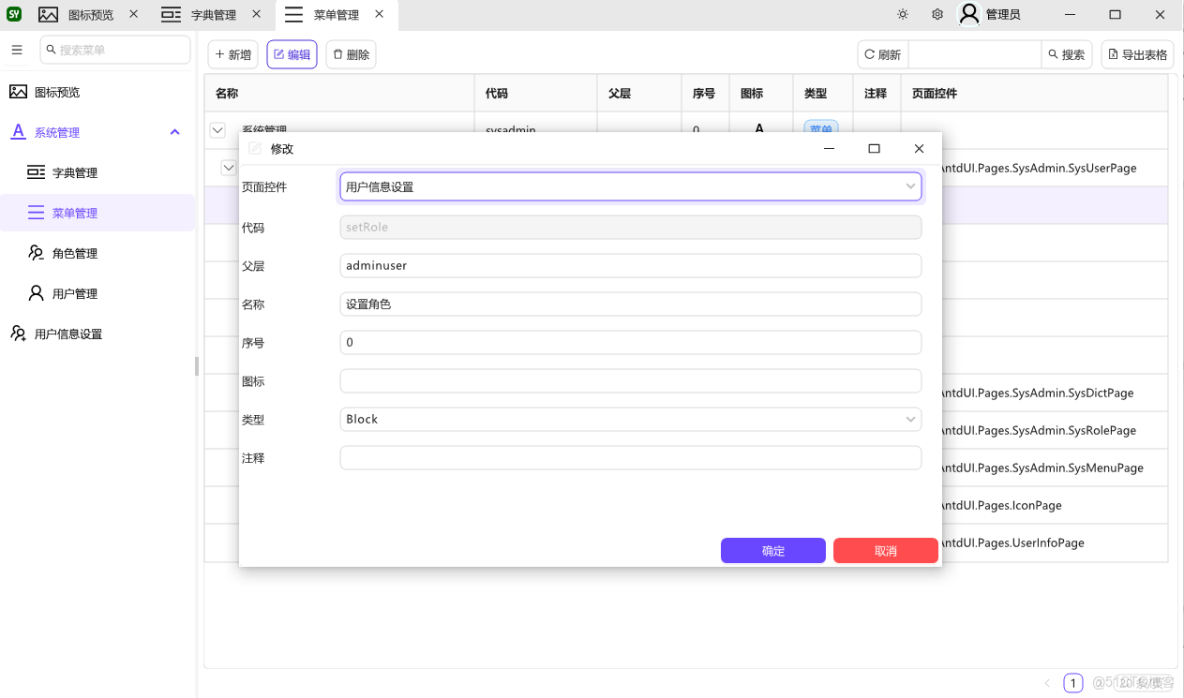Collapse the sidebar with the hamburger icon

click(x=16, y=49)
